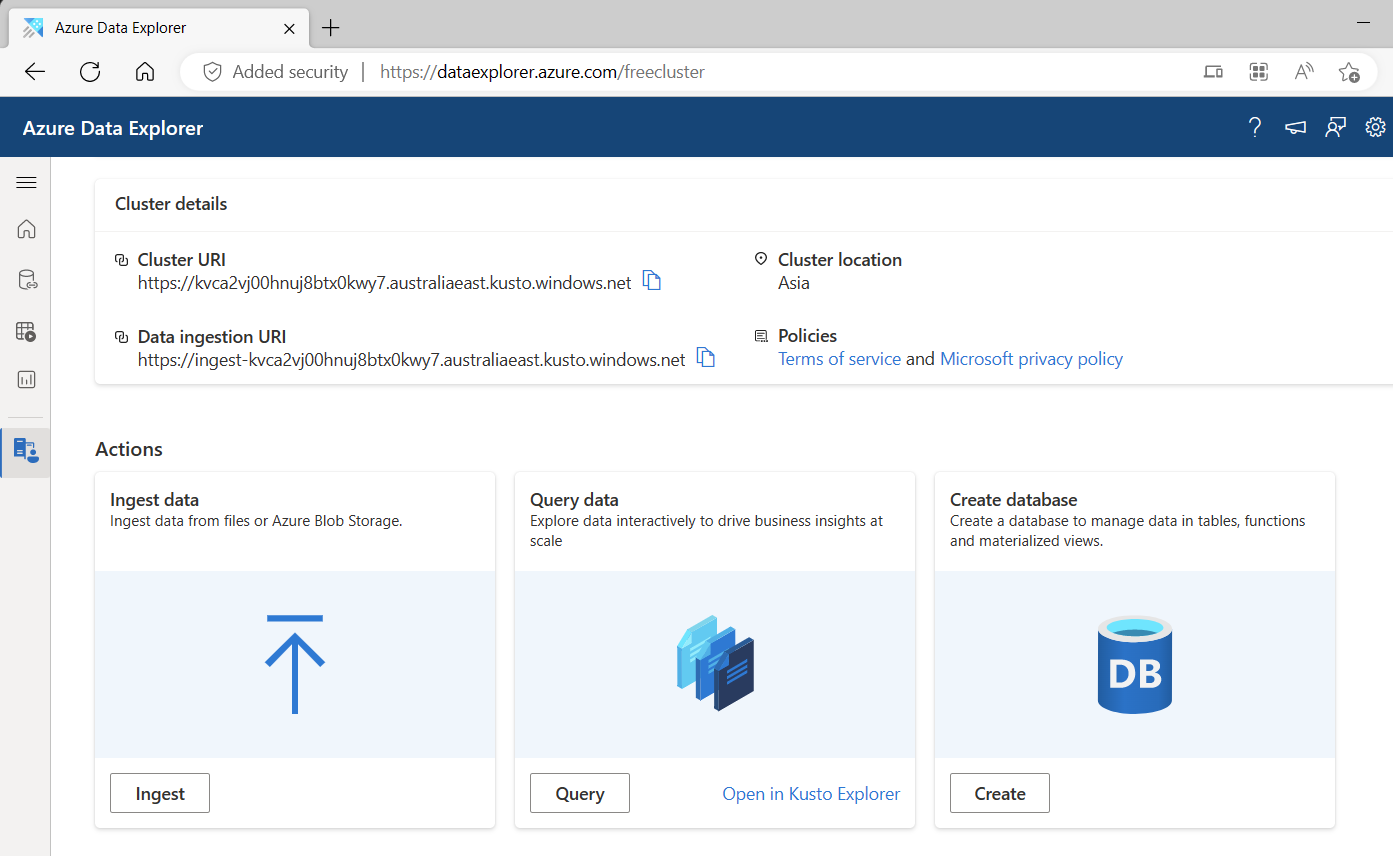Open the Terms of service link
The image size is (1393, 856).
click(839, 358)
